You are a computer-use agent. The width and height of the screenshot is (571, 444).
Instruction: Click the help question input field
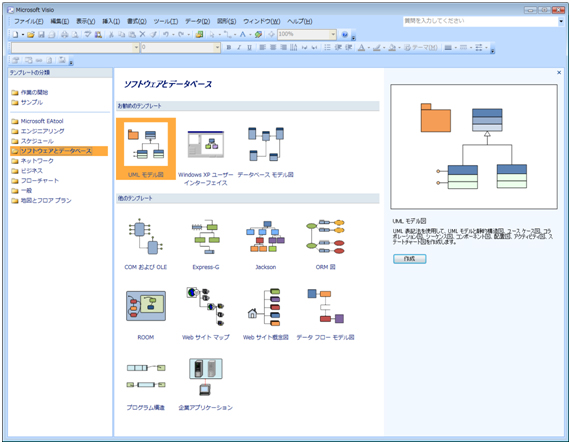point(480,21)
